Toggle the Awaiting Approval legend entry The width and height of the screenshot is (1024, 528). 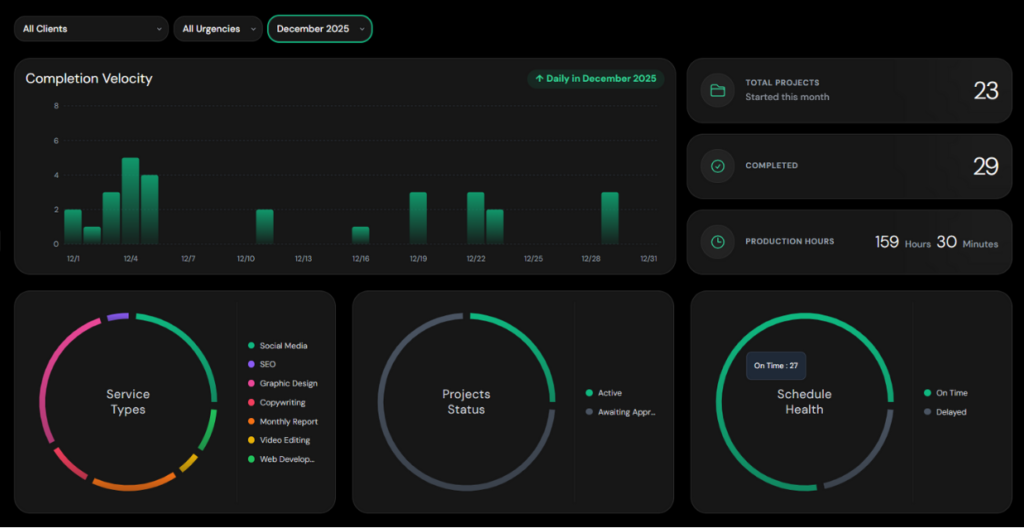pyautogui.click(x=626, y=412)
